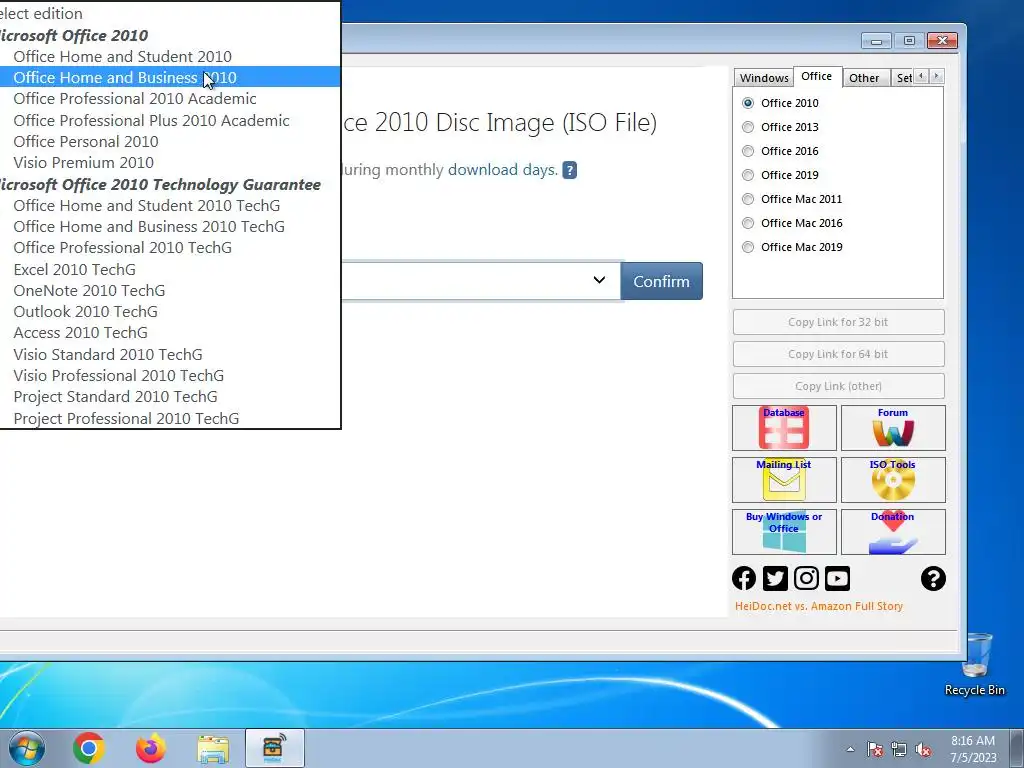Choose Office Professional 2010 Academic
The height and width of the screenshot is (768, 1024).
(170, 99)
